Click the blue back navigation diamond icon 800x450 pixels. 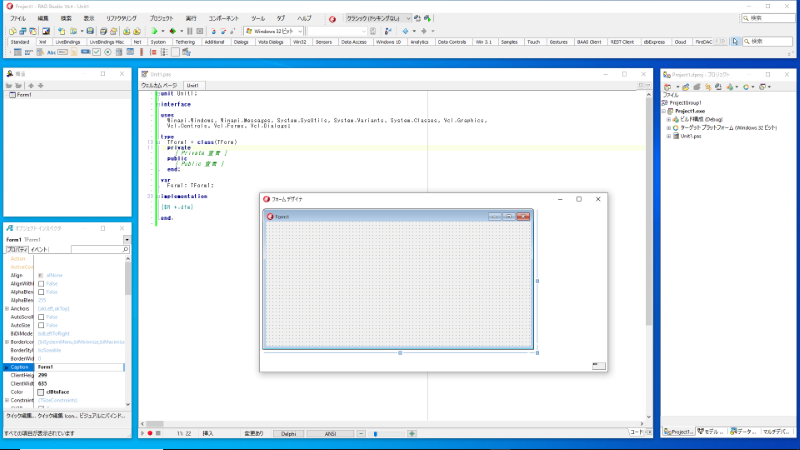pos(405,31)
